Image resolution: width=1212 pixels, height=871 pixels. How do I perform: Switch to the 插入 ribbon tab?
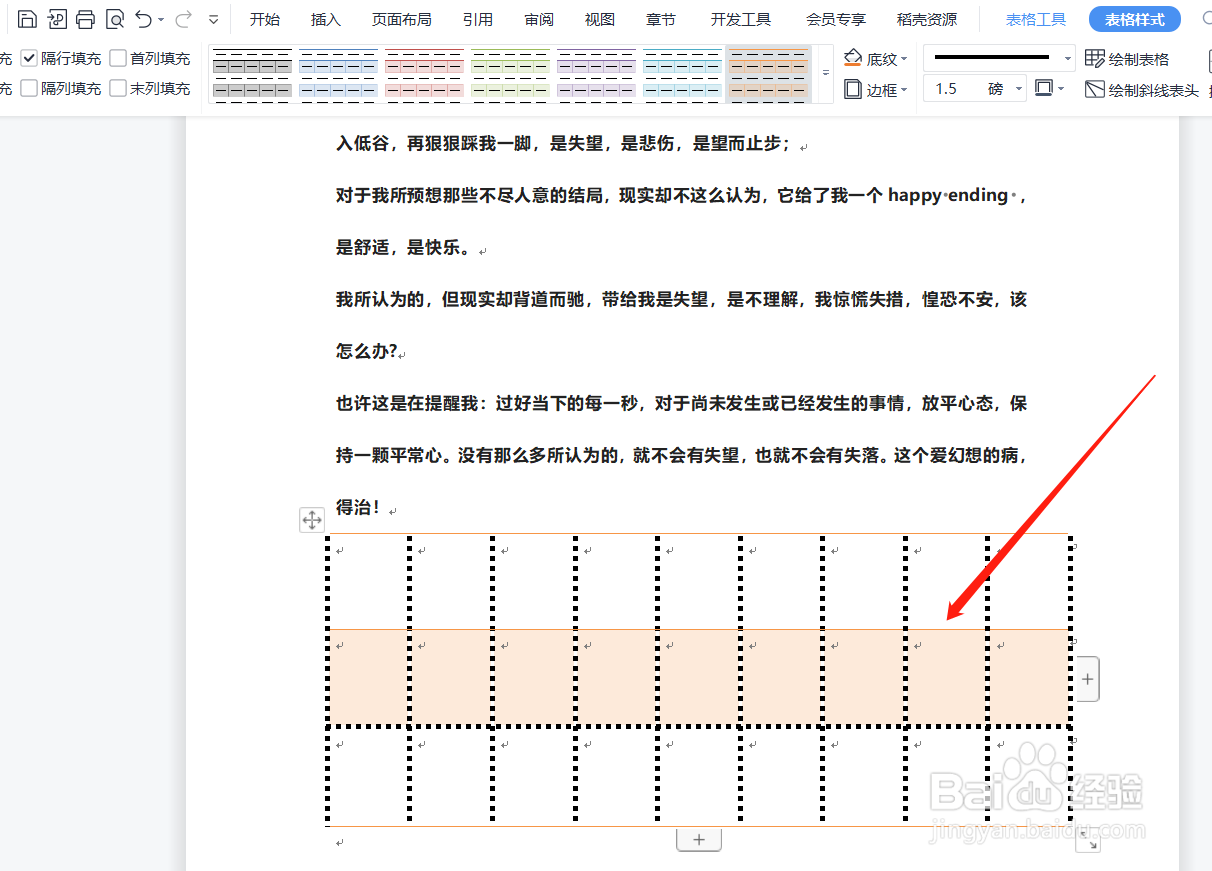point(325,18)
